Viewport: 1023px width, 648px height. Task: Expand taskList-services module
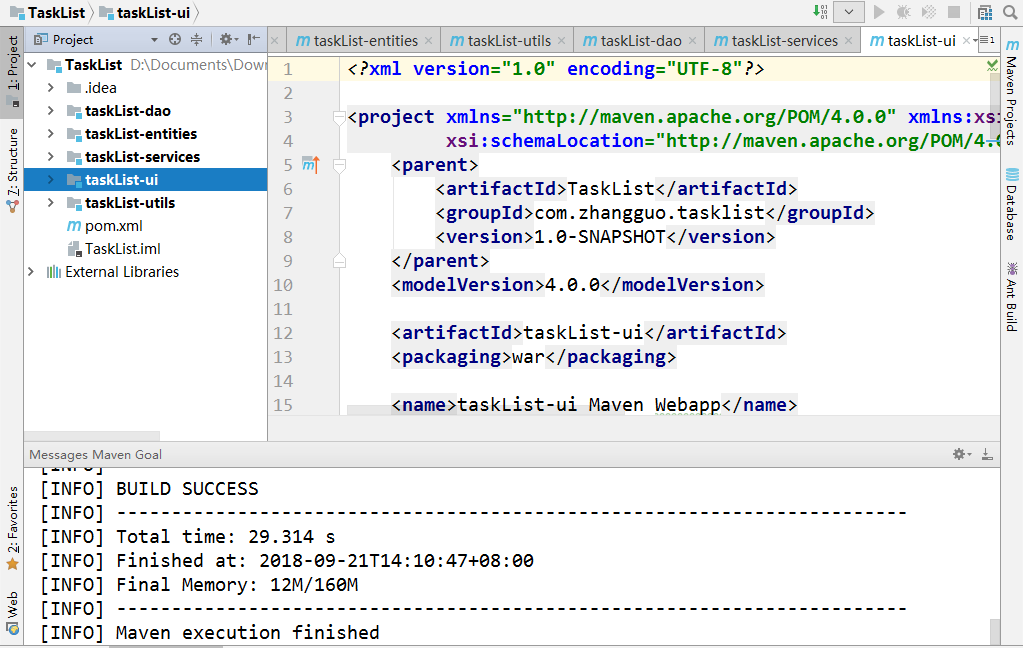(51, 157)
